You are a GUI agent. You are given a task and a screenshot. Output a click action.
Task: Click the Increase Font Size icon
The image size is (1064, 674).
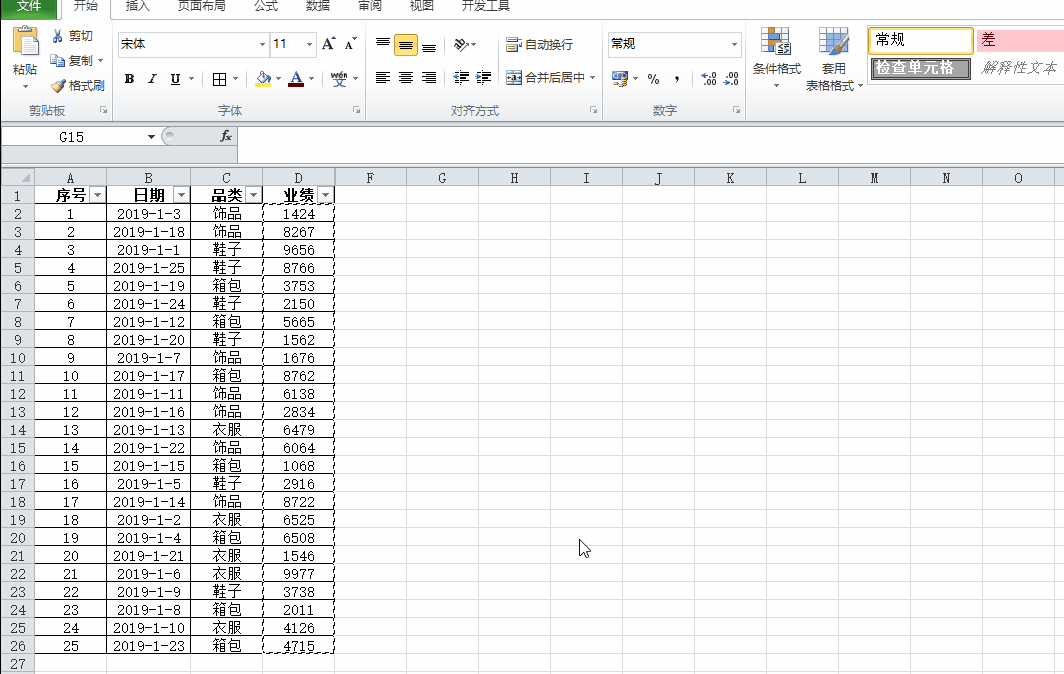(x=326, y=44)
